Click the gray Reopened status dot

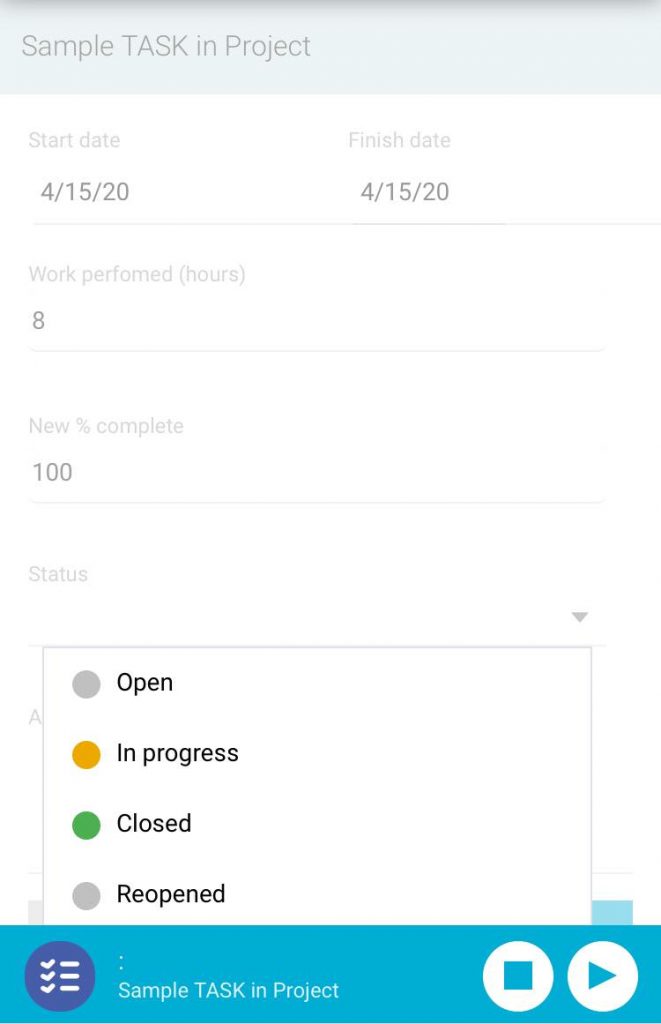87,895
